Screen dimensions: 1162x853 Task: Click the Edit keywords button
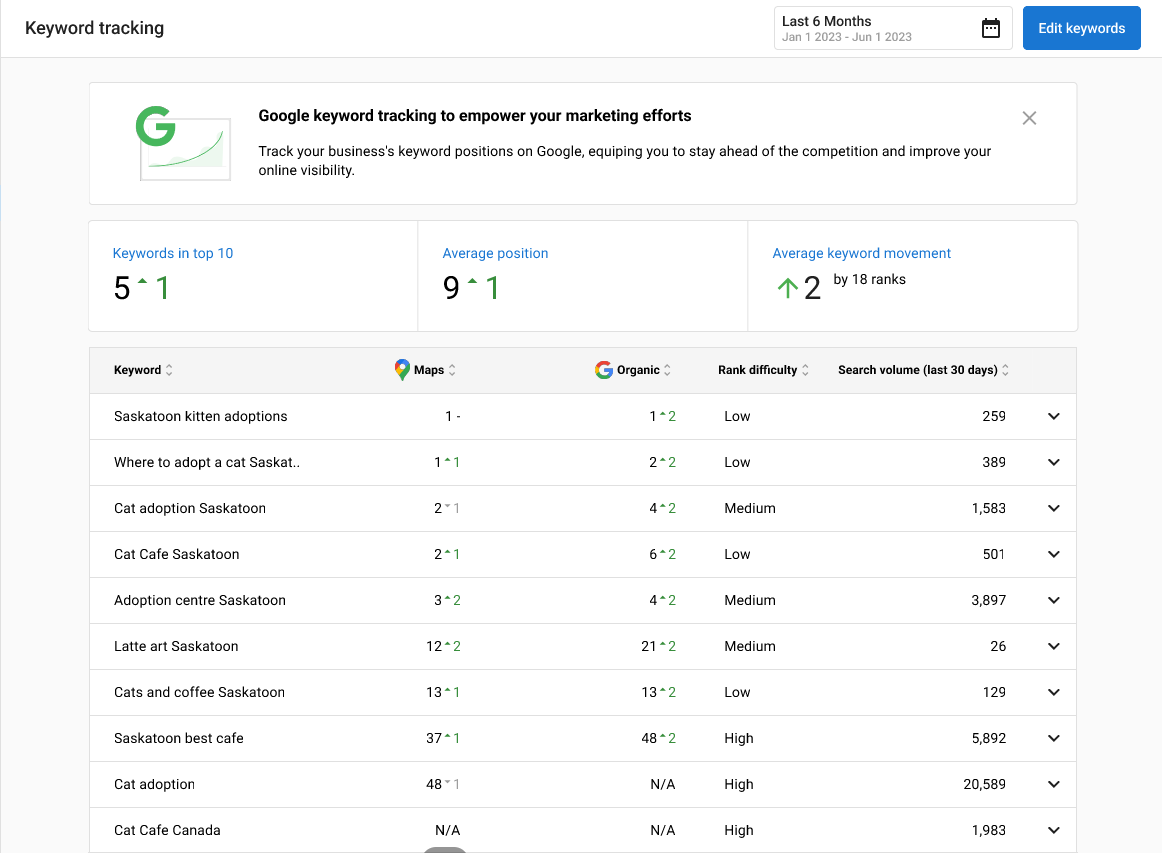pyautogui.click(x=1081, y=28)
